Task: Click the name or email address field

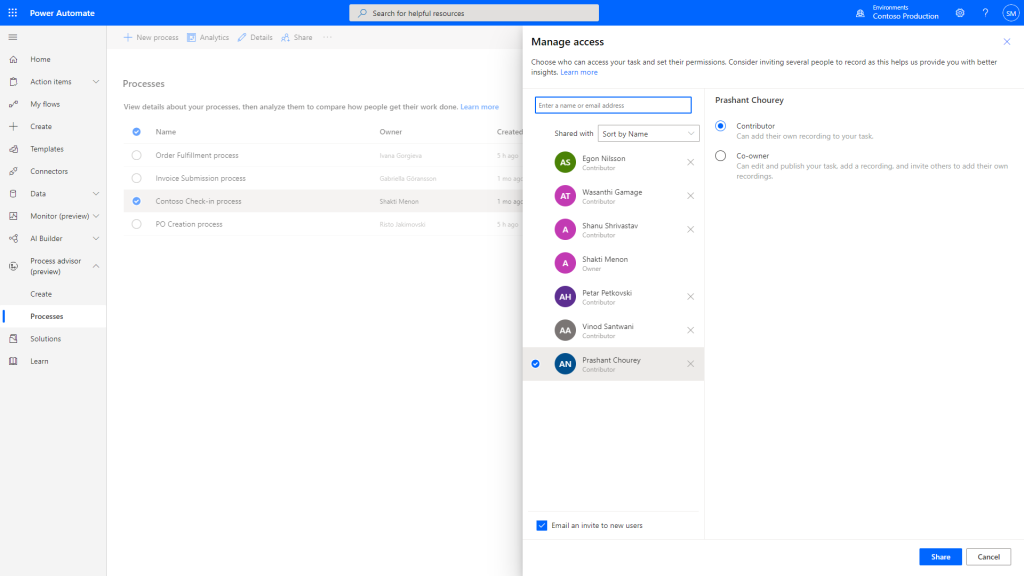Action: (x=613, y=104)
